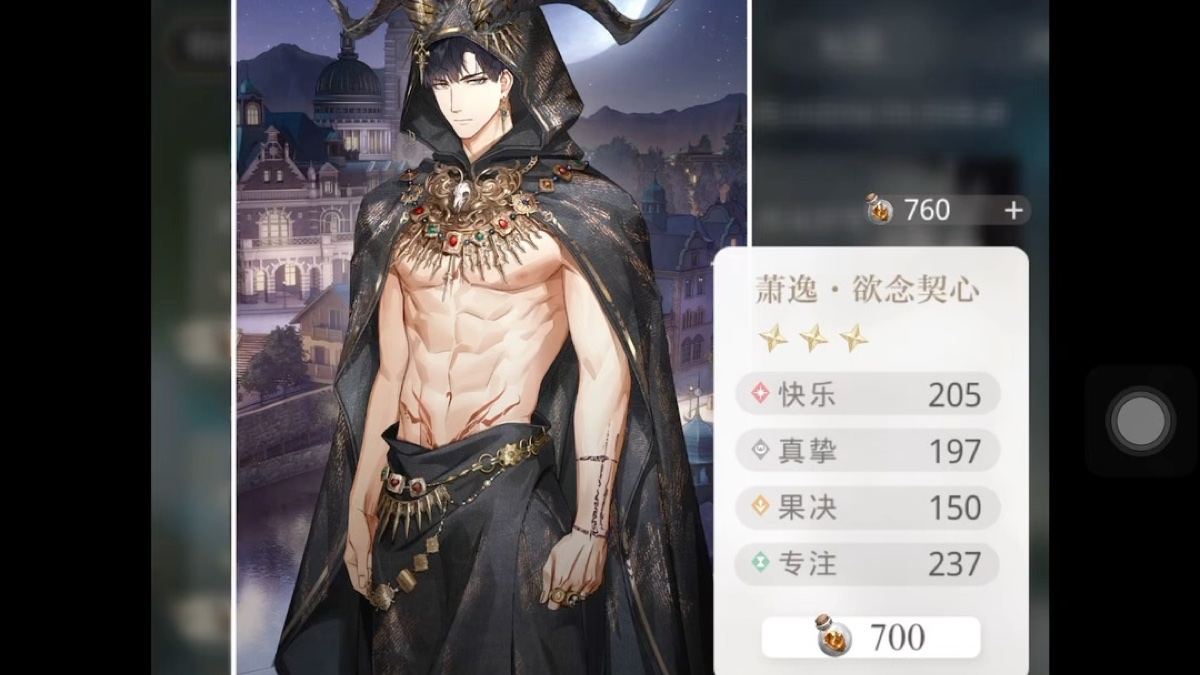The height and width of the screenshot is (675, 1200).
Task: Open the floating assistive touch circle
Action: (1140, 421)
